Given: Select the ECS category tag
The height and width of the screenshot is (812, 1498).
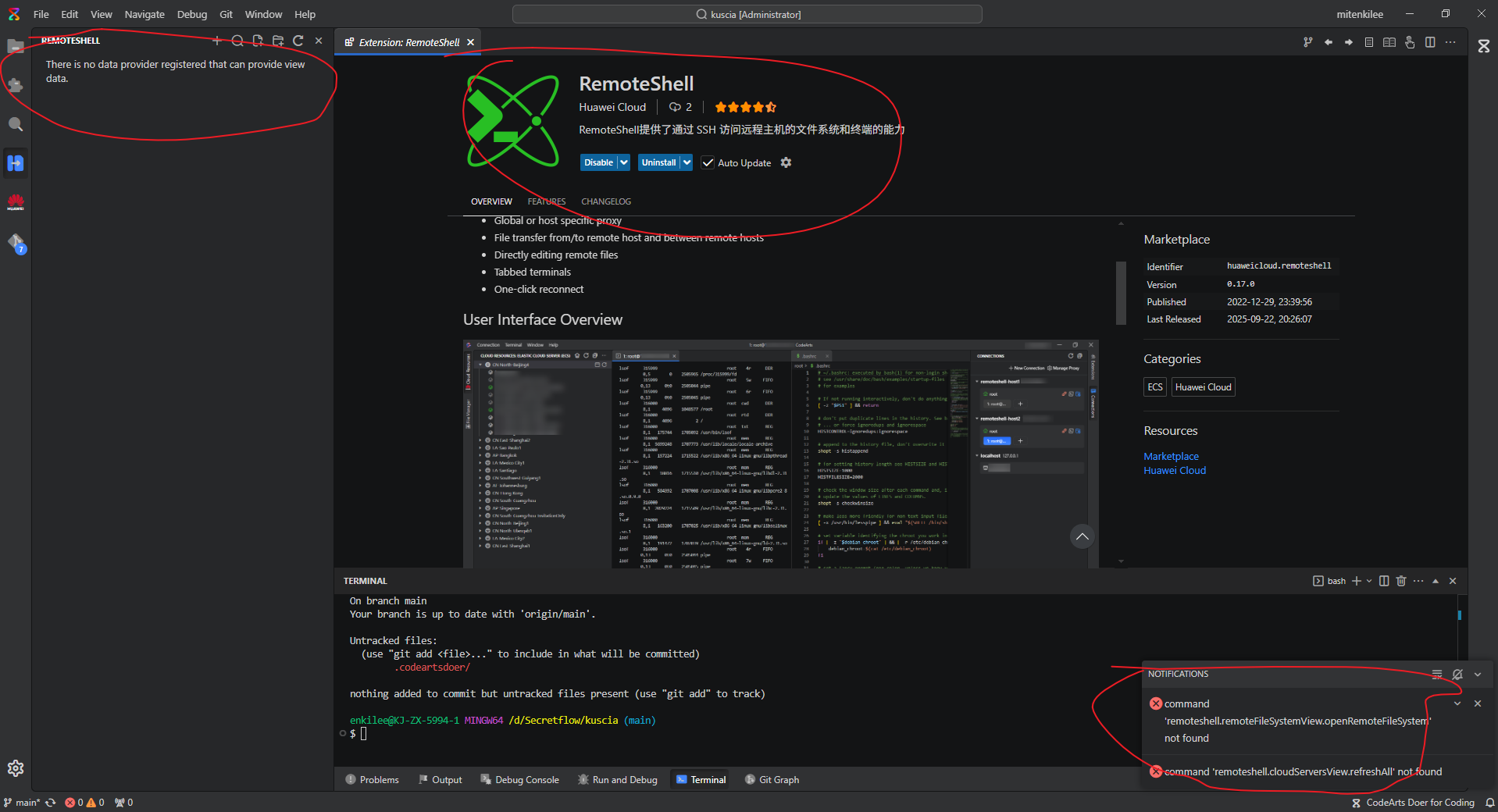Looking at the screenshot, I should click(1155, 387).
